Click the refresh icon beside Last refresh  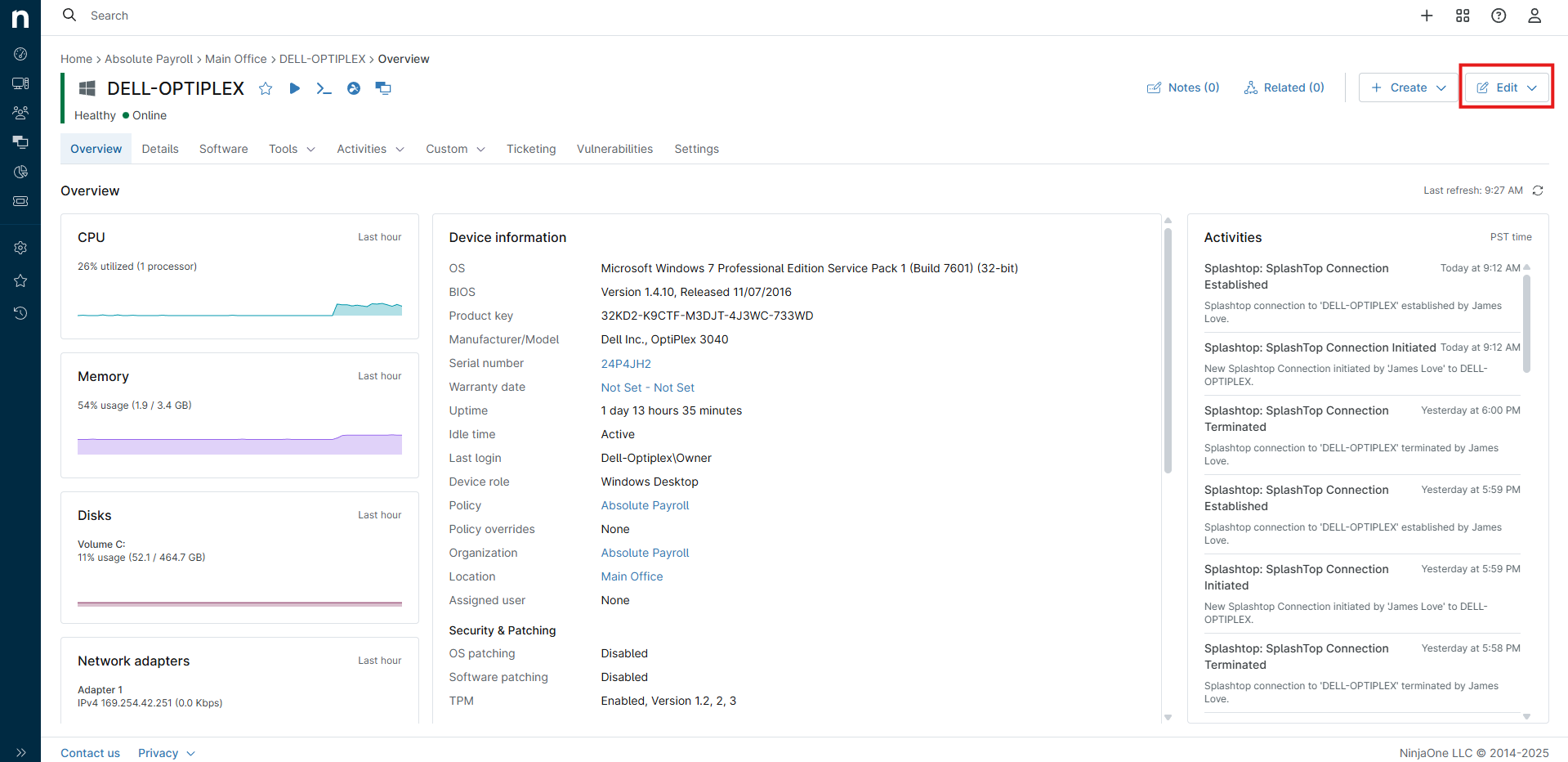pyautogui.click(x=1538, y=190)
